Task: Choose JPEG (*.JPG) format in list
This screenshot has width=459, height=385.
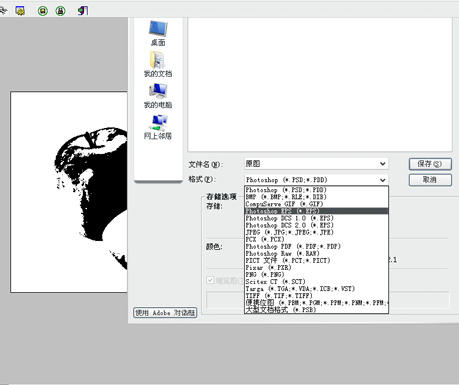Action: coord(316,232)
